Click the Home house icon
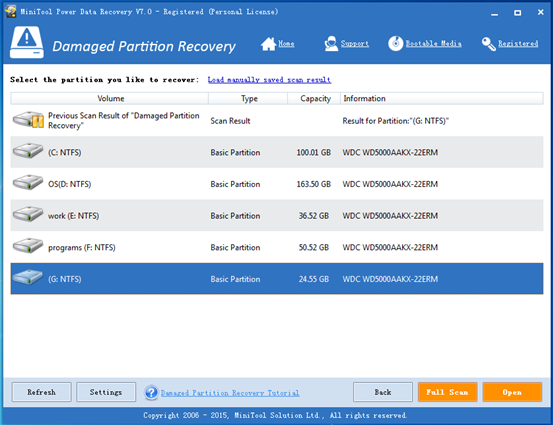This screenshot has width=553, height=425. 268,44
